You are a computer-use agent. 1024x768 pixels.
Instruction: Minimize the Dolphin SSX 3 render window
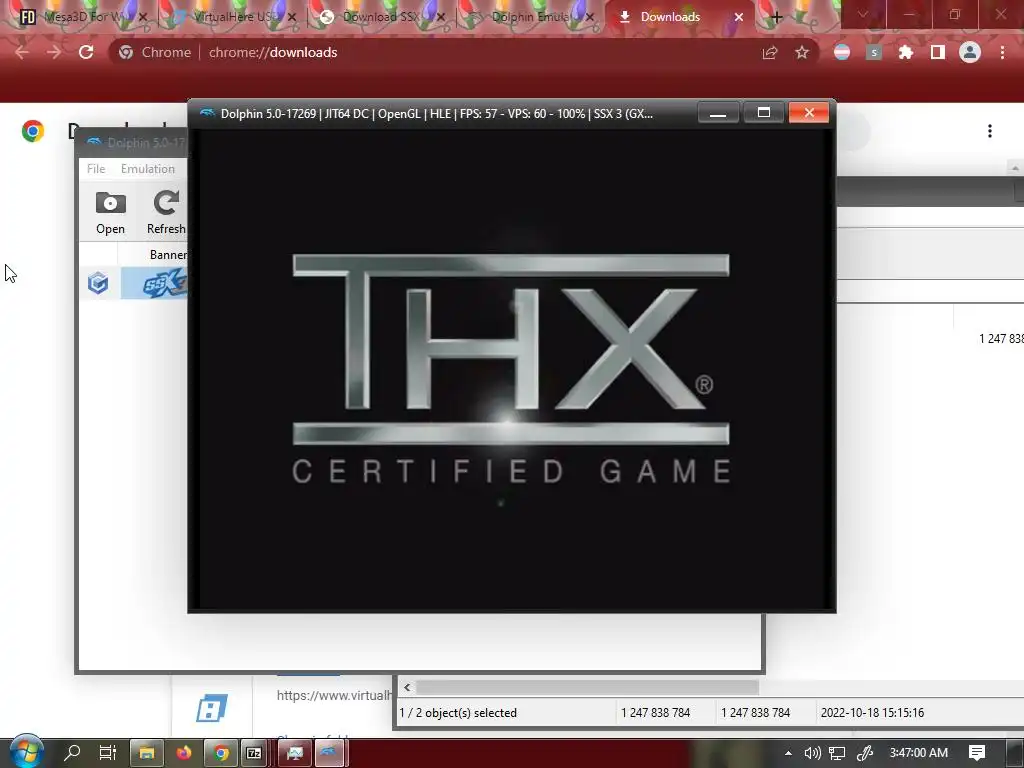(718, 113)
